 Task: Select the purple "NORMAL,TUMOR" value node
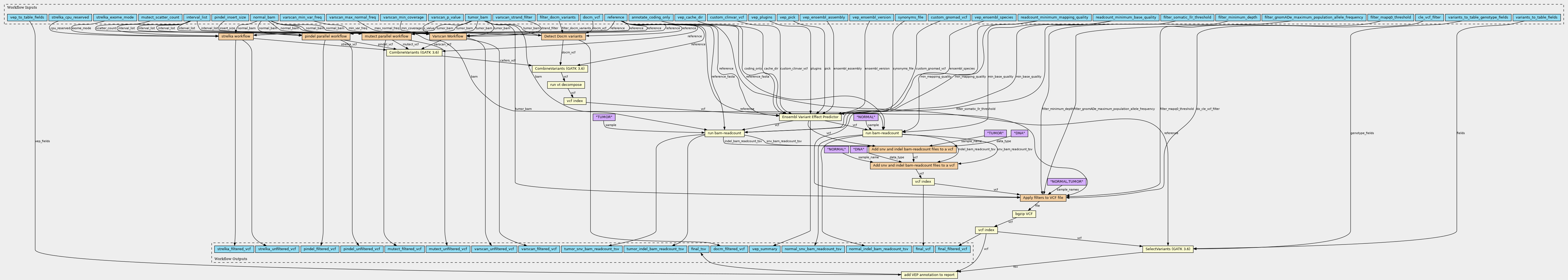click(x=1066, y=181)
